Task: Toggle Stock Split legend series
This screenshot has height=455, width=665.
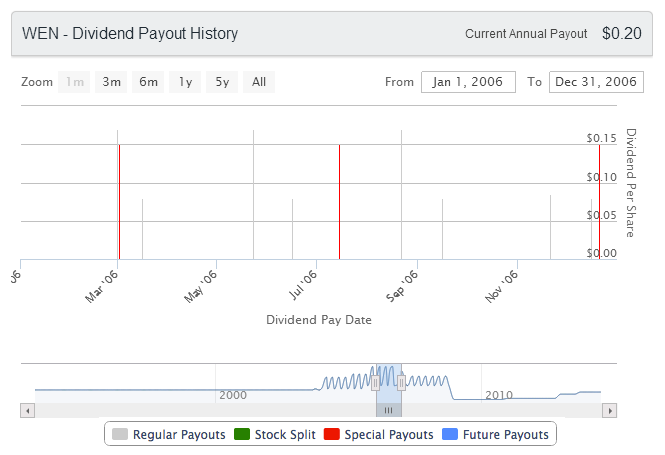Action: point(275,434)
